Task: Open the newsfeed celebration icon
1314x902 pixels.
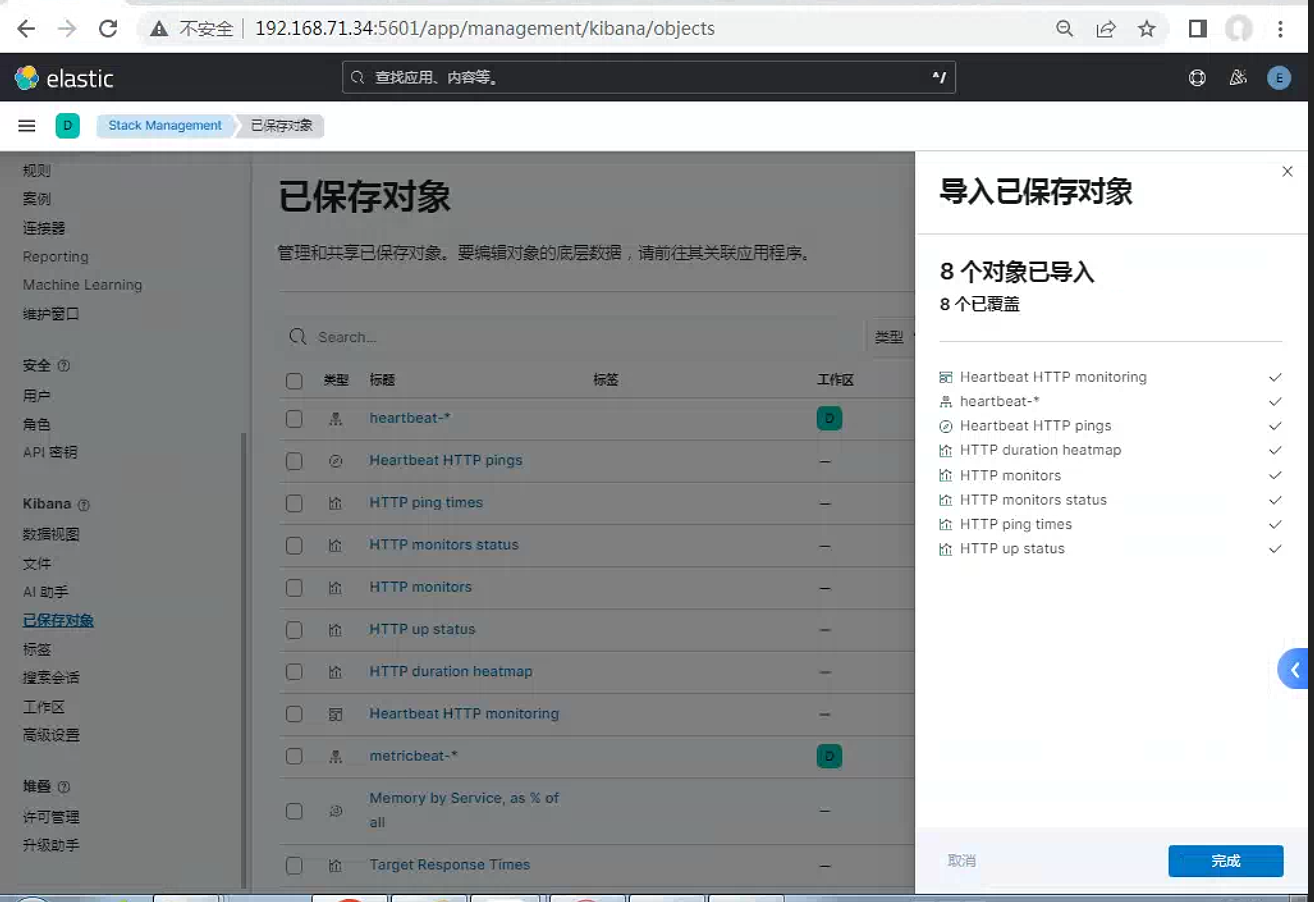Action: pos(1238,78)
